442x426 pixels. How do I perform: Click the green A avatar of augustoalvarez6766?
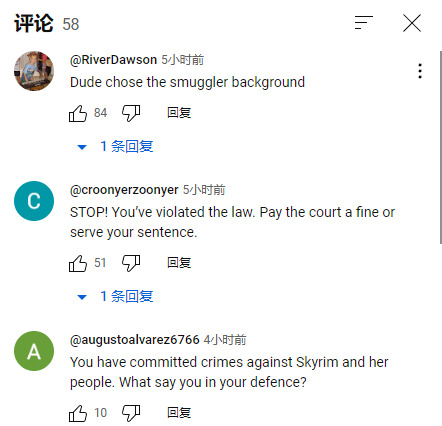click(x=34, y=351)
